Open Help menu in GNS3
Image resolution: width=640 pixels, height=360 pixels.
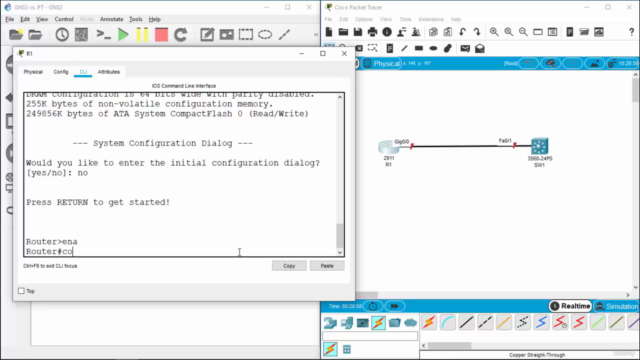154,19
